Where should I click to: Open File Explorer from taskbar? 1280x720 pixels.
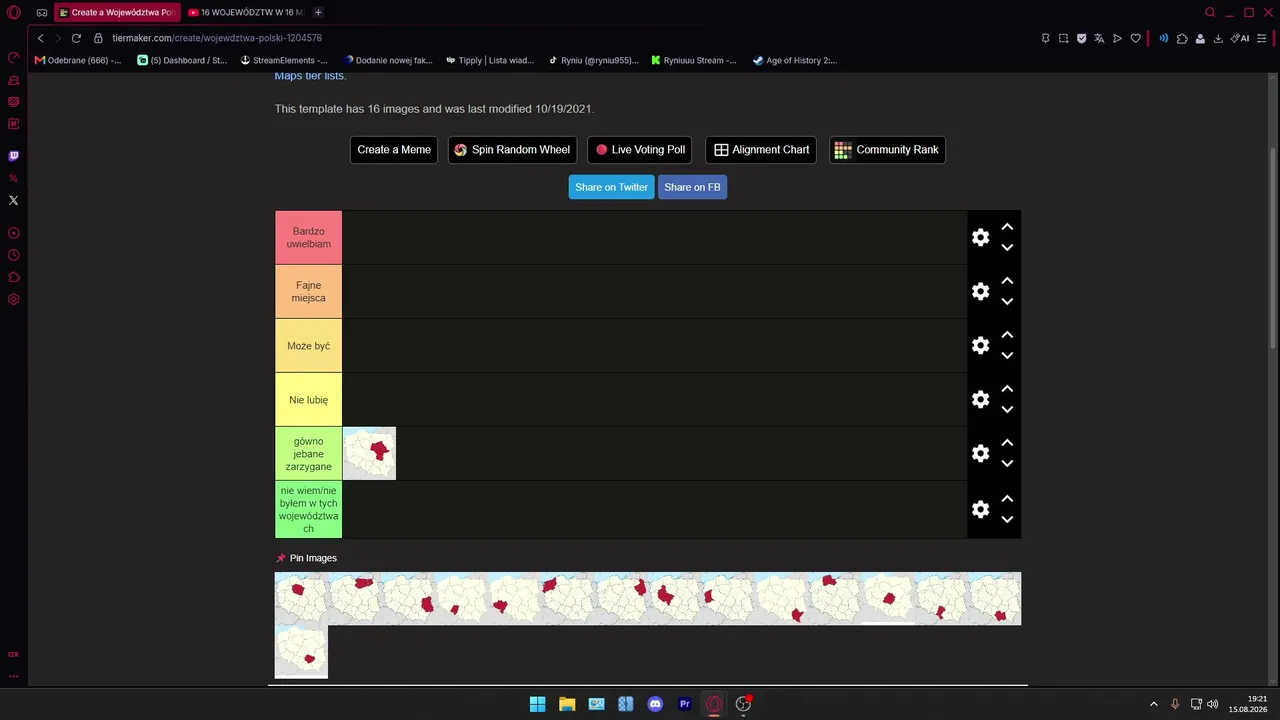coord(567,704)
